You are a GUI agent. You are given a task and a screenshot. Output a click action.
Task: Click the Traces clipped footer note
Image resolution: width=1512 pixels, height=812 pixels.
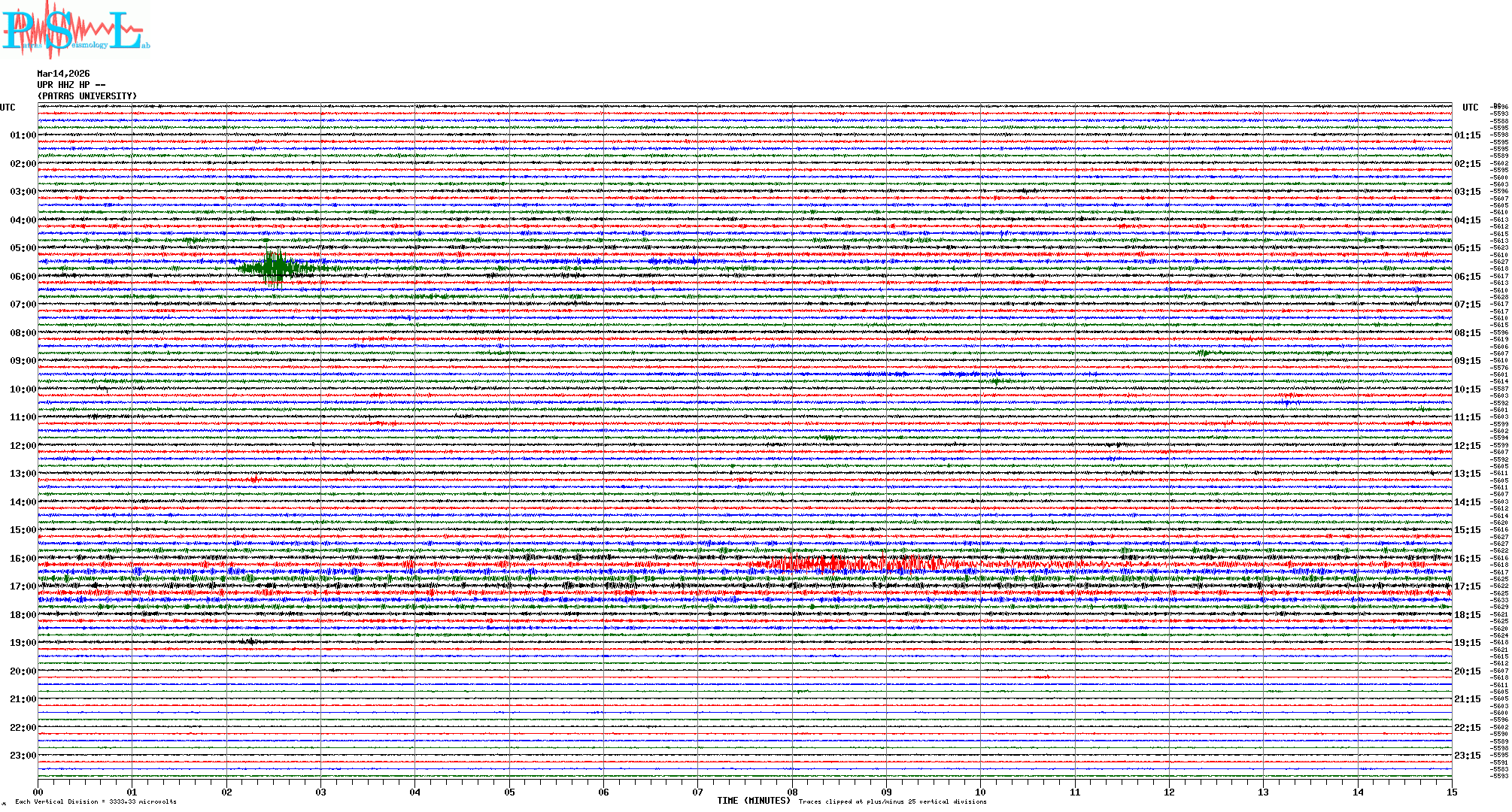click(x=892, y=801)
